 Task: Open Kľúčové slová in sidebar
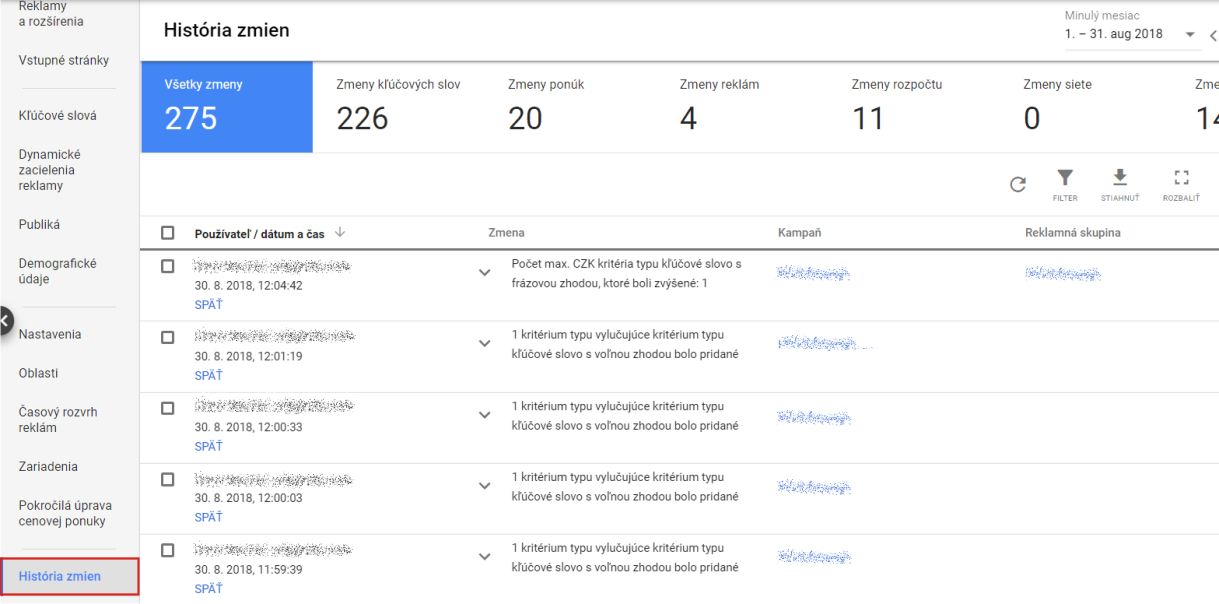pyautogui.click(x=58, y=115)
